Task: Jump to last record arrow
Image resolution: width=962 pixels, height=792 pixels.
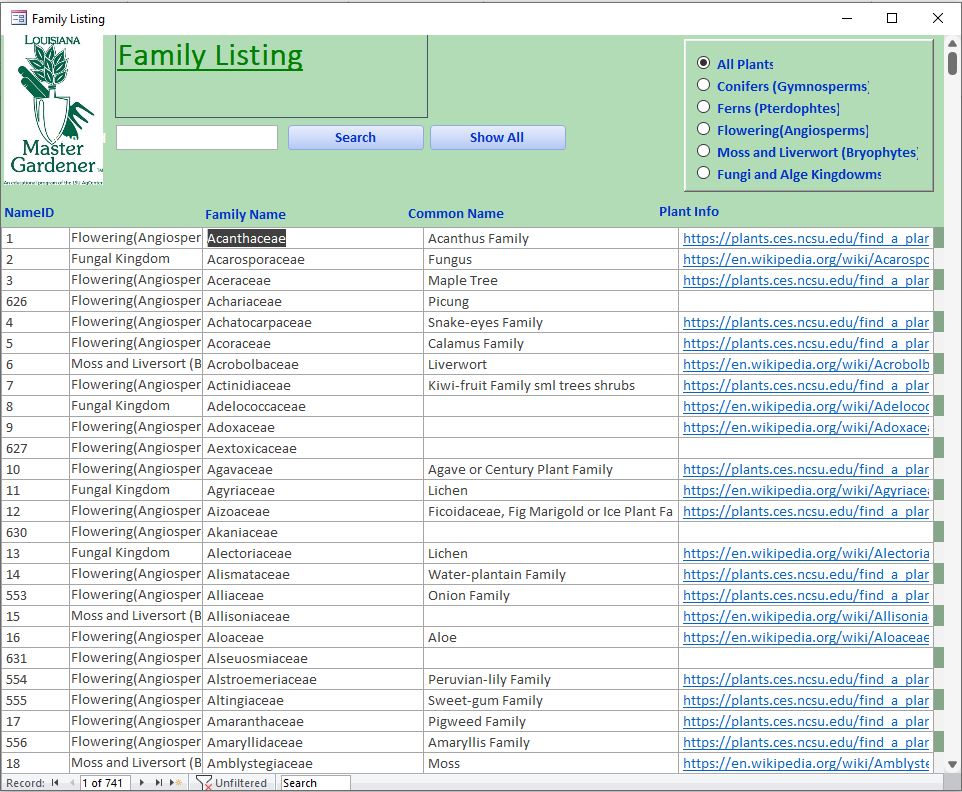Action: point(159,782)
